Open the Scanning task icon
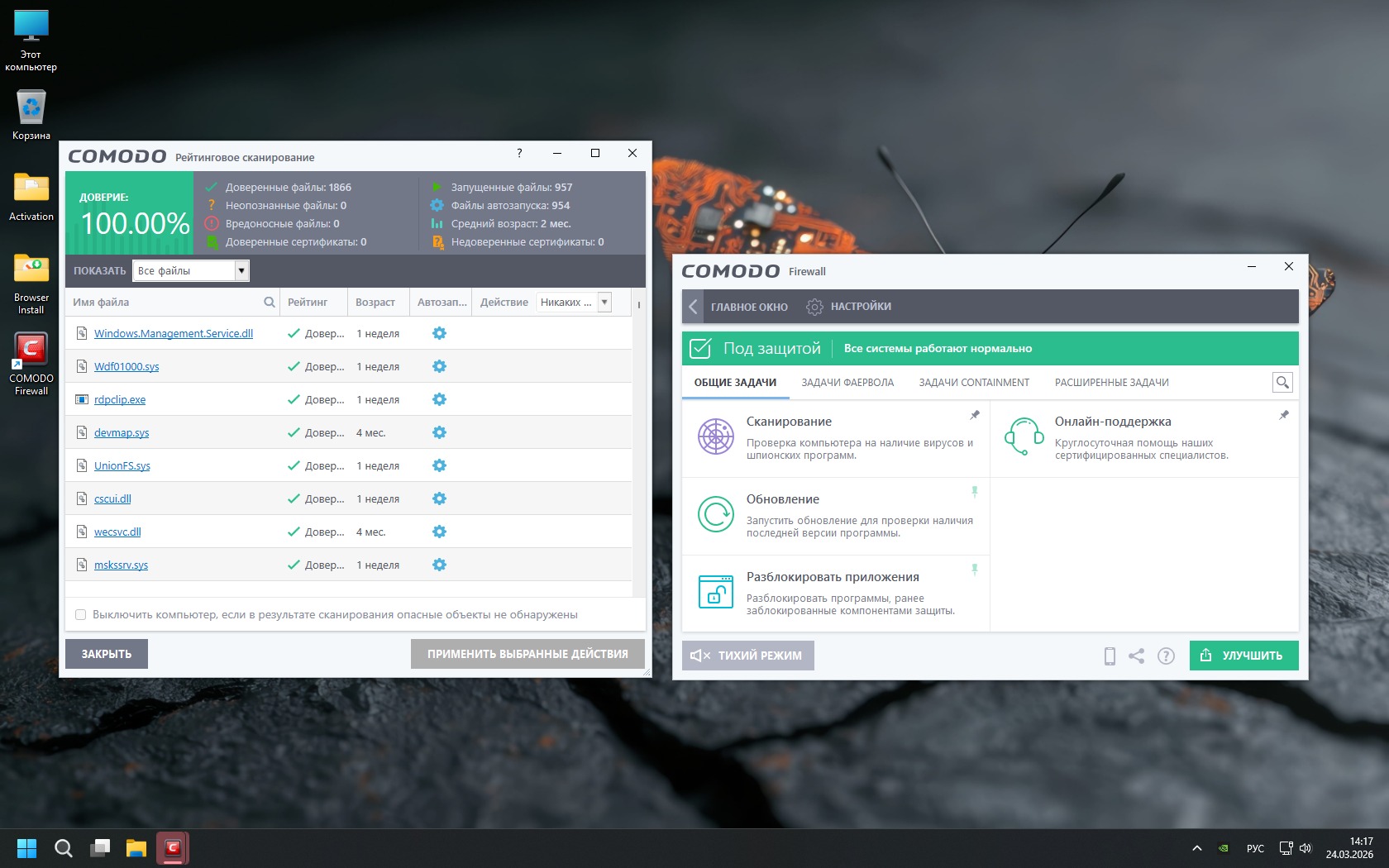1389x868 pixels. click(x=715, y=436)
